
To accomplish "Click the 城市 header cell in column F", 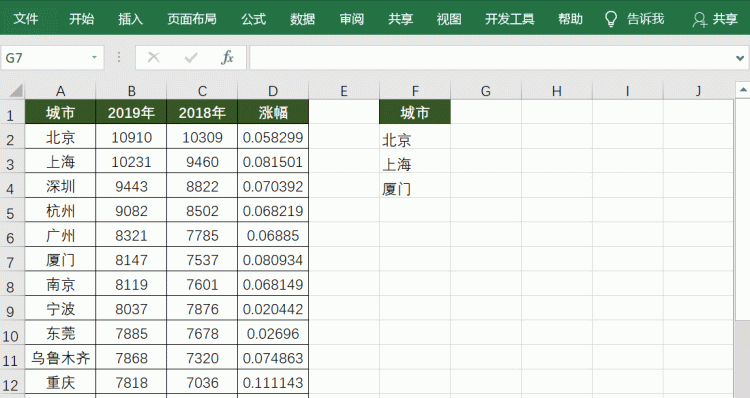I will tap(415, 112).
